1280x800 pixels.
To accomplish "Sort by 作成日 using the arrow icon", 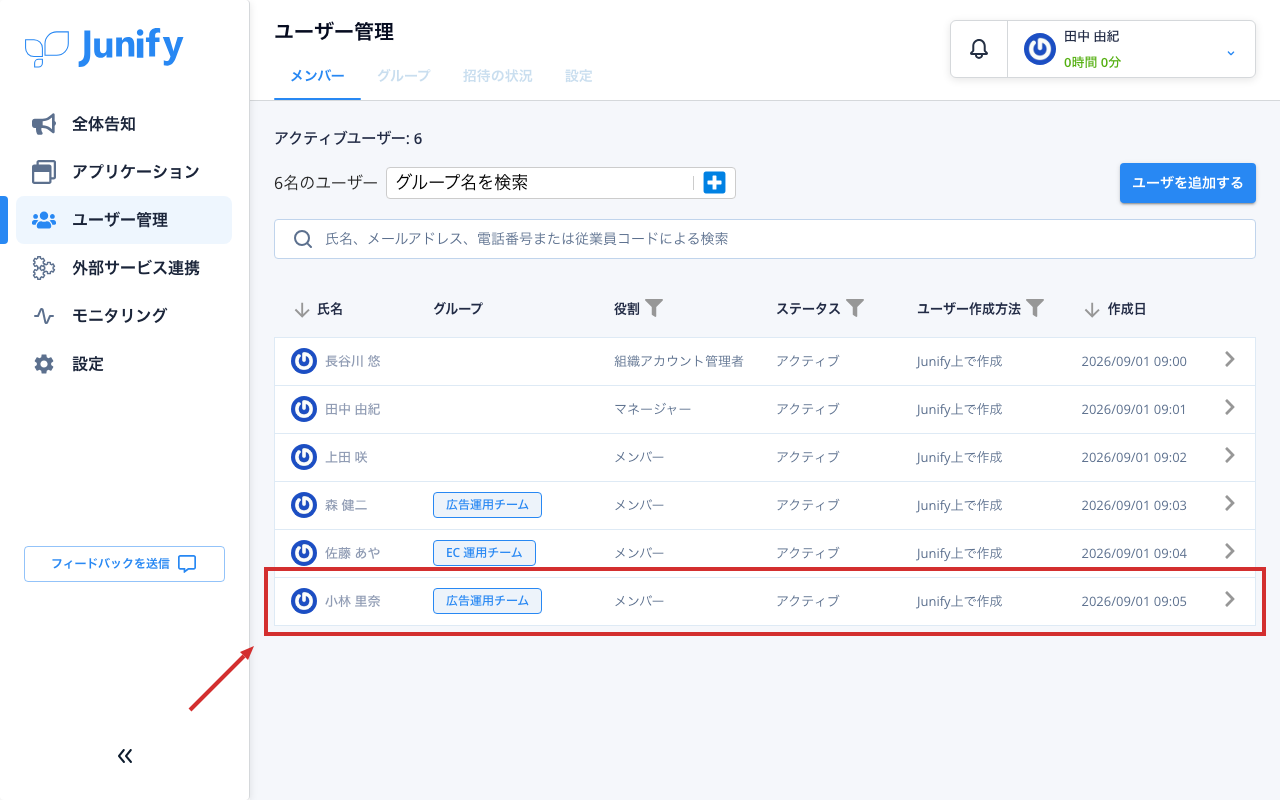I will (1092, 310).
